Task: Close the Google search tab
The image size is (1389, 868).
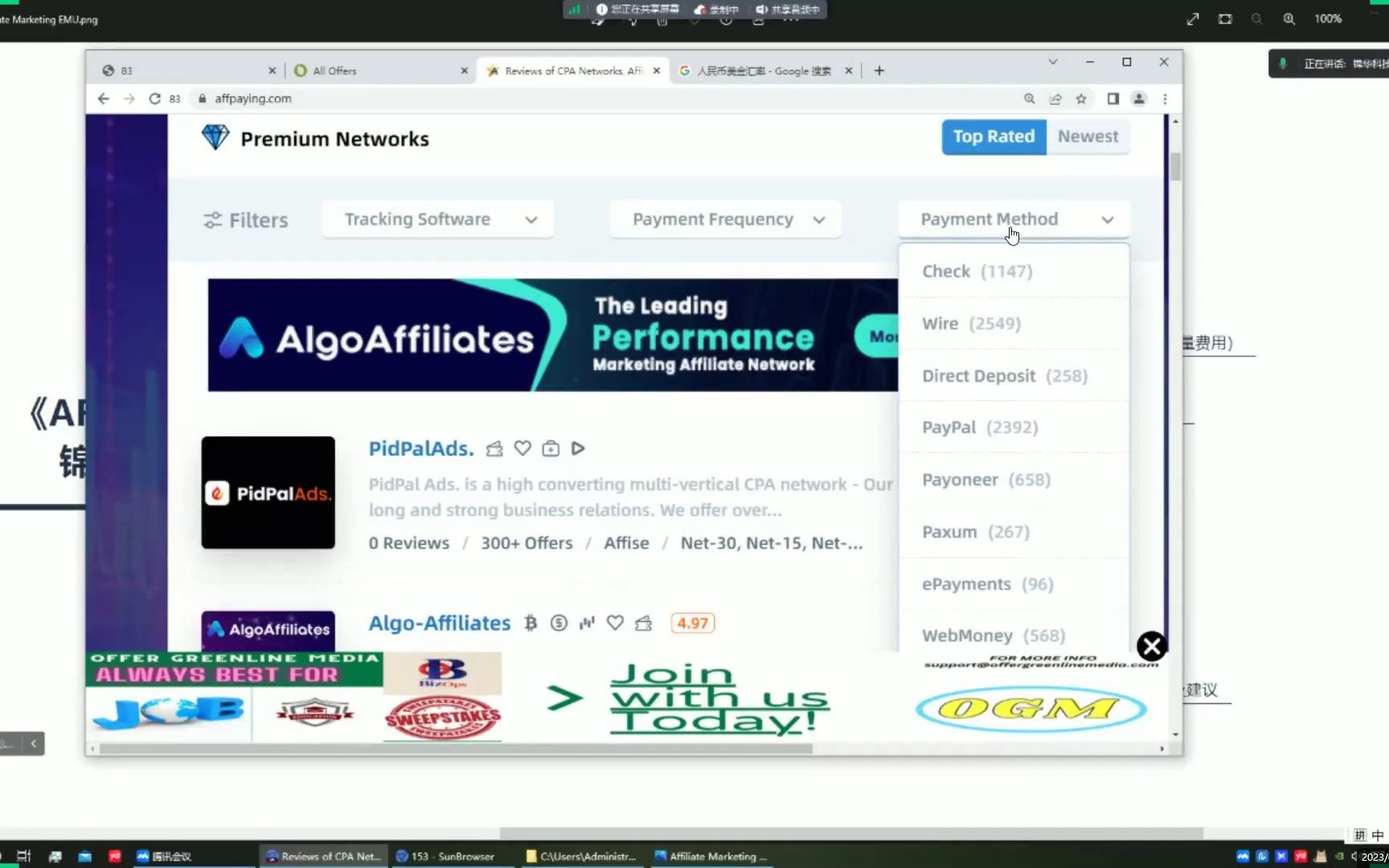Action: coord(849,71)
